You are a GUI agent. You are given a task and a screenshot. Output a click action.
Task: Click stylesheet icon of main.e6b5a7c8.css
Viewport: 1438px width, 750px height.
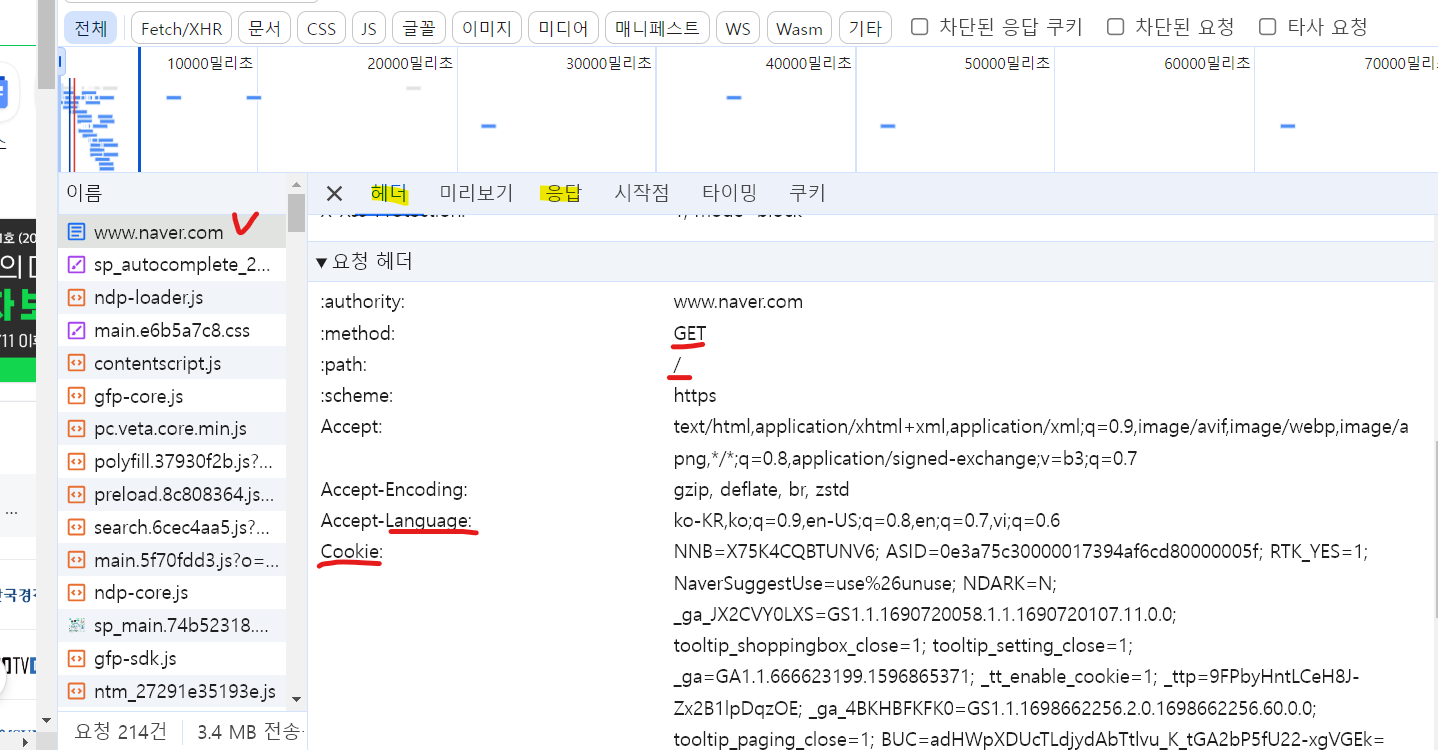[76, 330]
